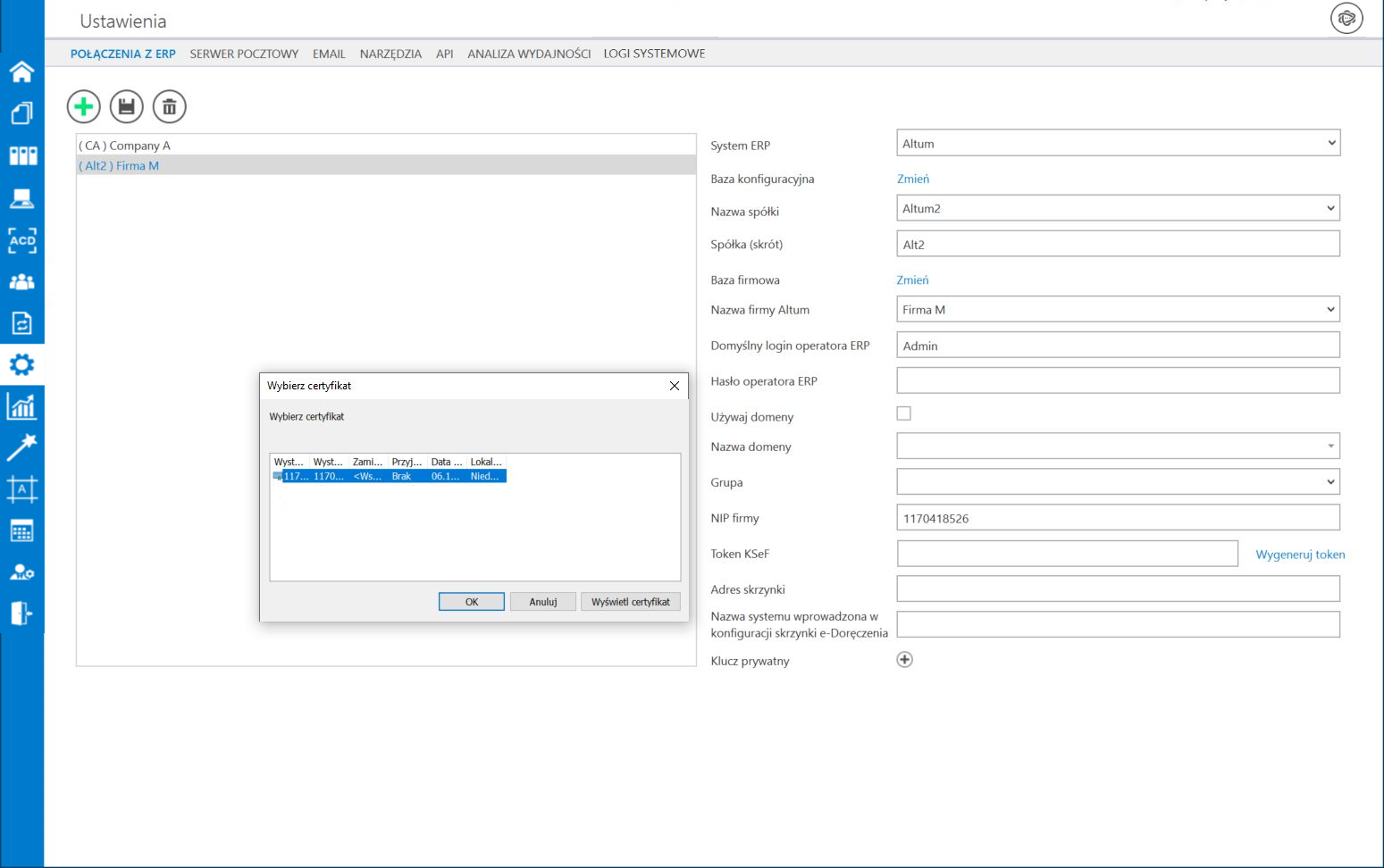Enable the Używaj domeny checkbox
Screen dimensions: 1384x868
click(903, 413)
